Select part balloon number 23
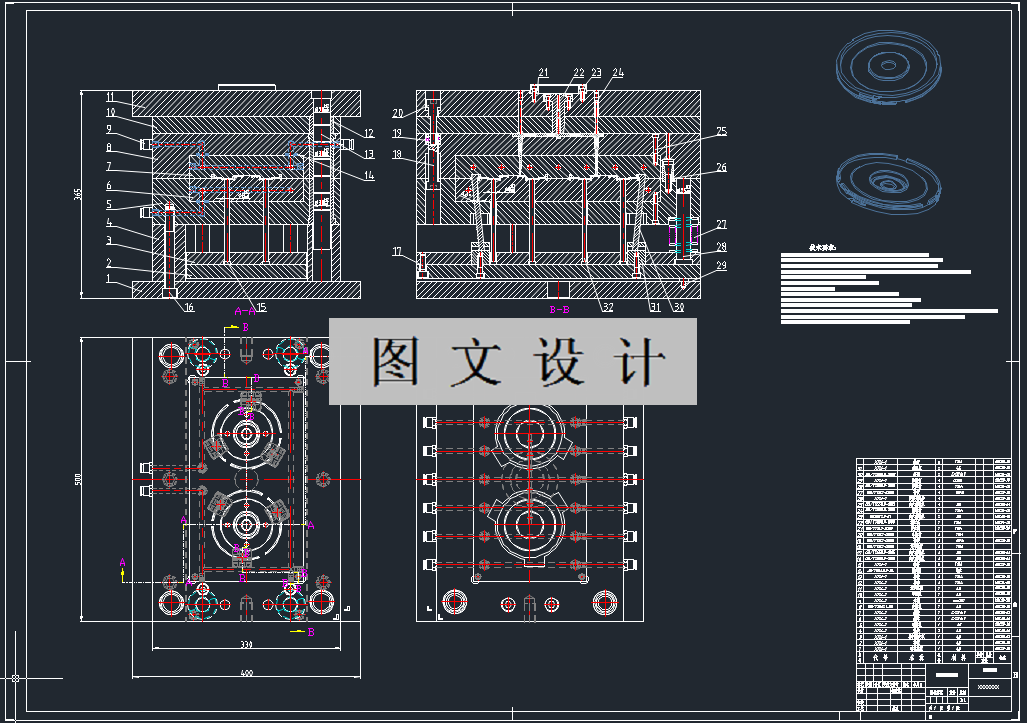This screenshot has height=723, width=1027. pyautogui.click(x=596, y=73)
